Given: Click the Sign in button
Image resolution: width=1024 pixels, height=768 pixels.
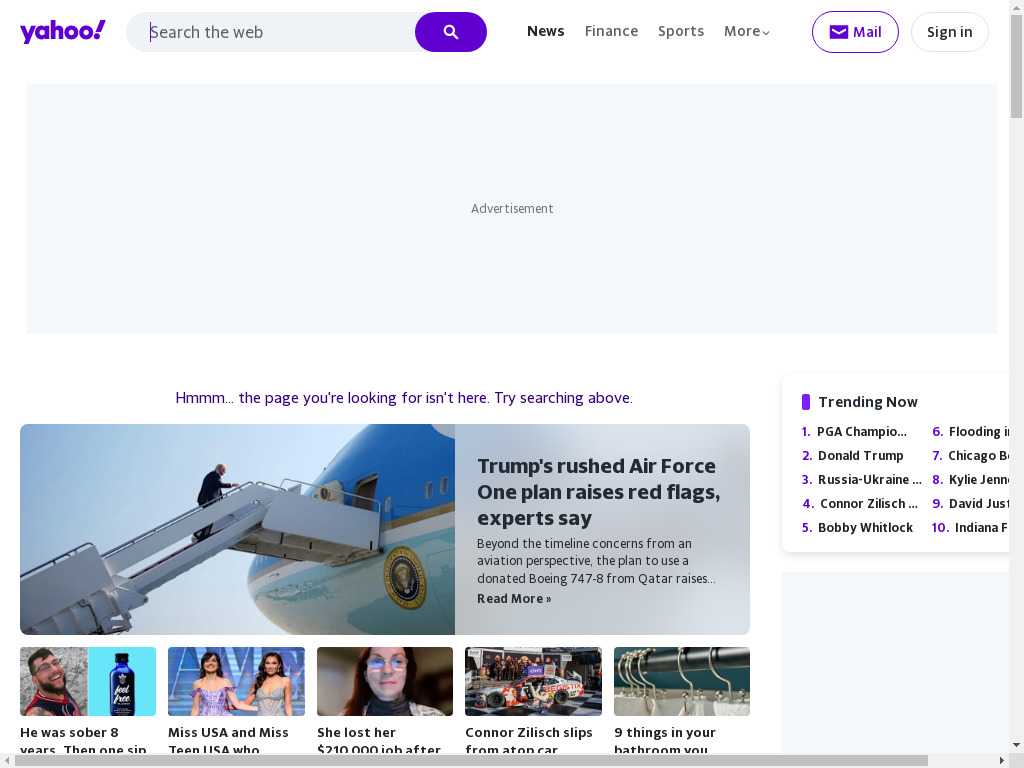Looking at the screenshot, I should [x=949, y=32].
